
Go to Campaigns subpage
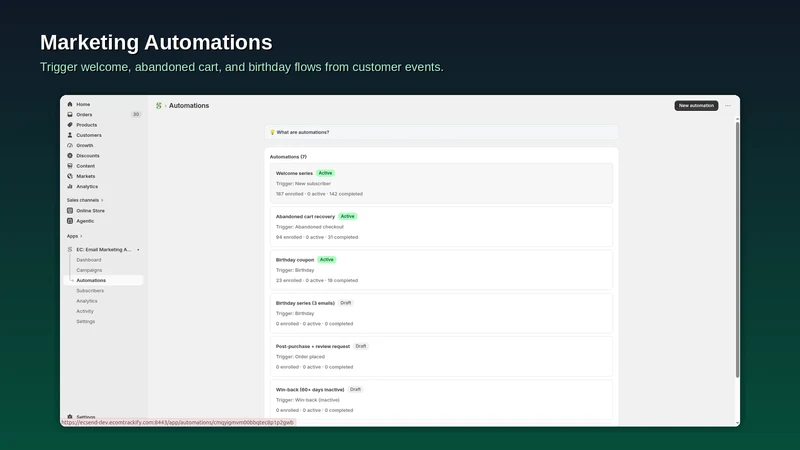pyautogui.click(x=89, y=270)
